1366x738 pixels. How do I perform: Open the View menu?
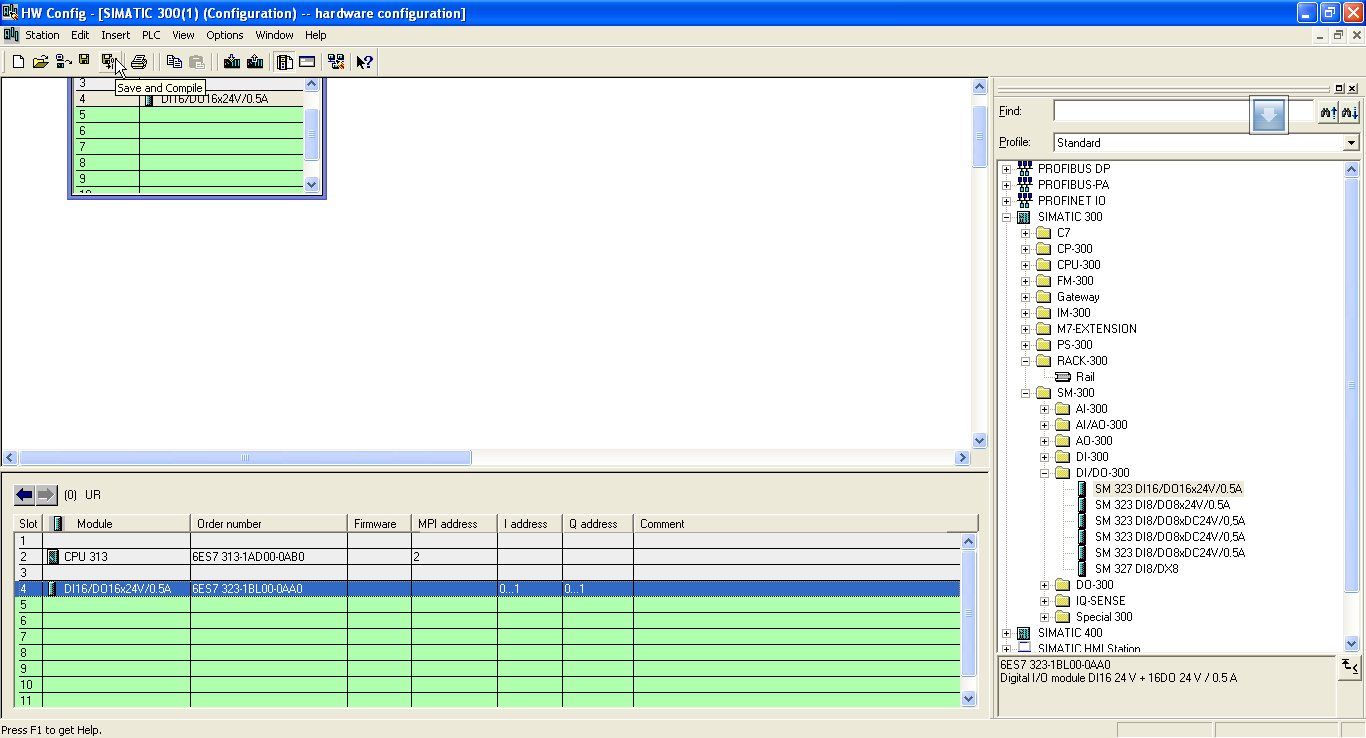tap(183, 35)
